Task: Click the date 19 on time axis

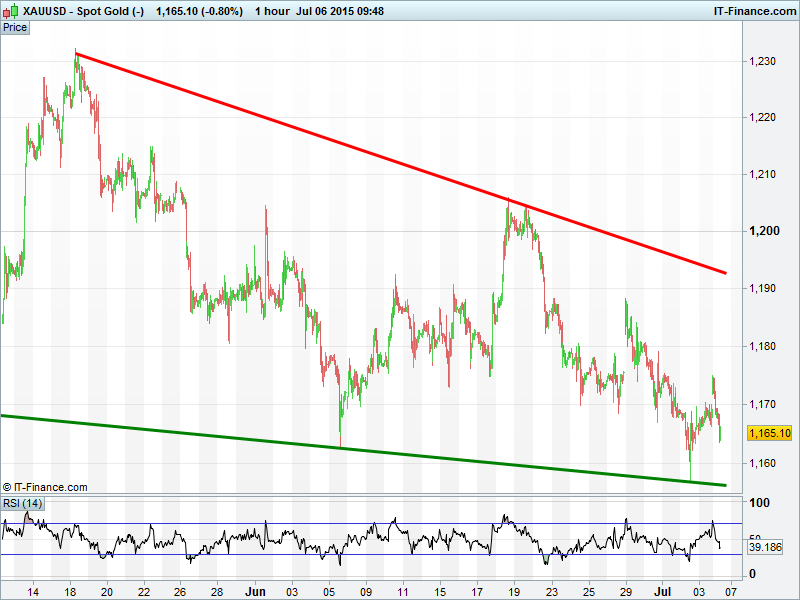Action: point(513,590)
